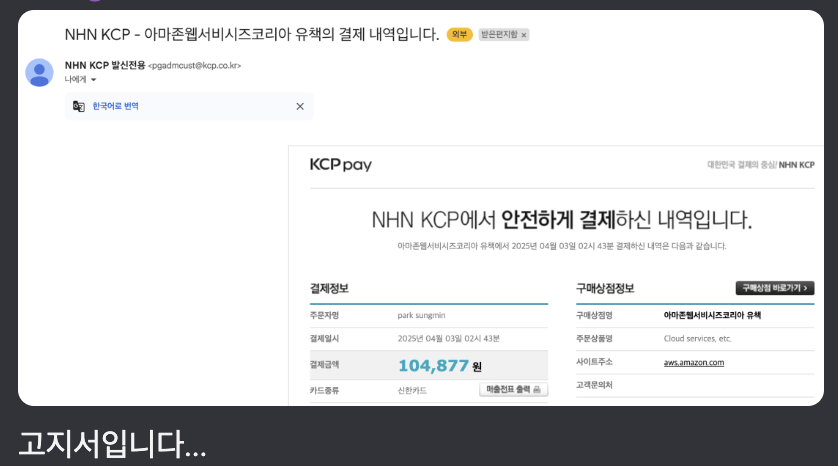838x466 pixels.
Task: Click the '구매상점정보' section heading
Action: [605, 289]
